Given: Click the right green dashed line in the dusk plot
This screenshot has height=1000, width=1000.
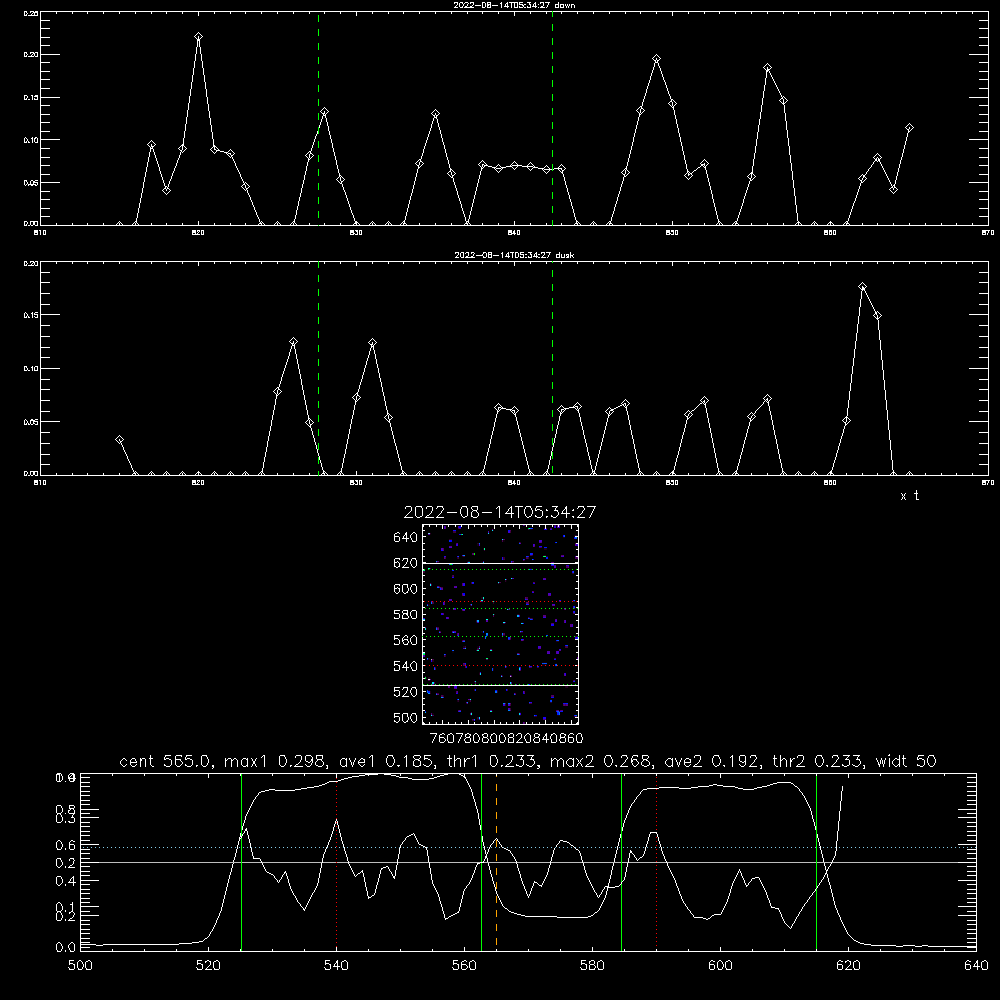Looking at the screenshot, I should pos(552,368).
